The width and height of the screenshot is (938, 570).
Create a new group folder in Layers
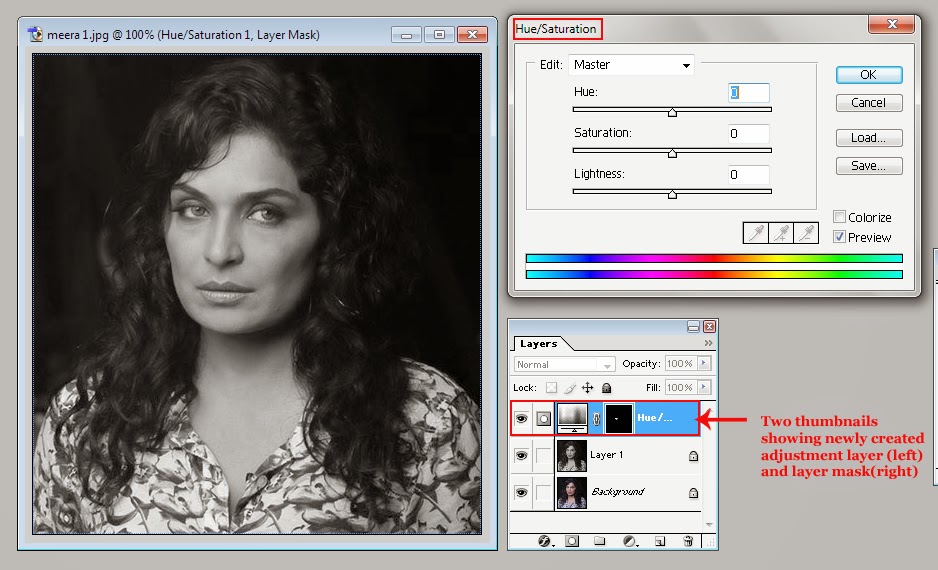[599, 541]
